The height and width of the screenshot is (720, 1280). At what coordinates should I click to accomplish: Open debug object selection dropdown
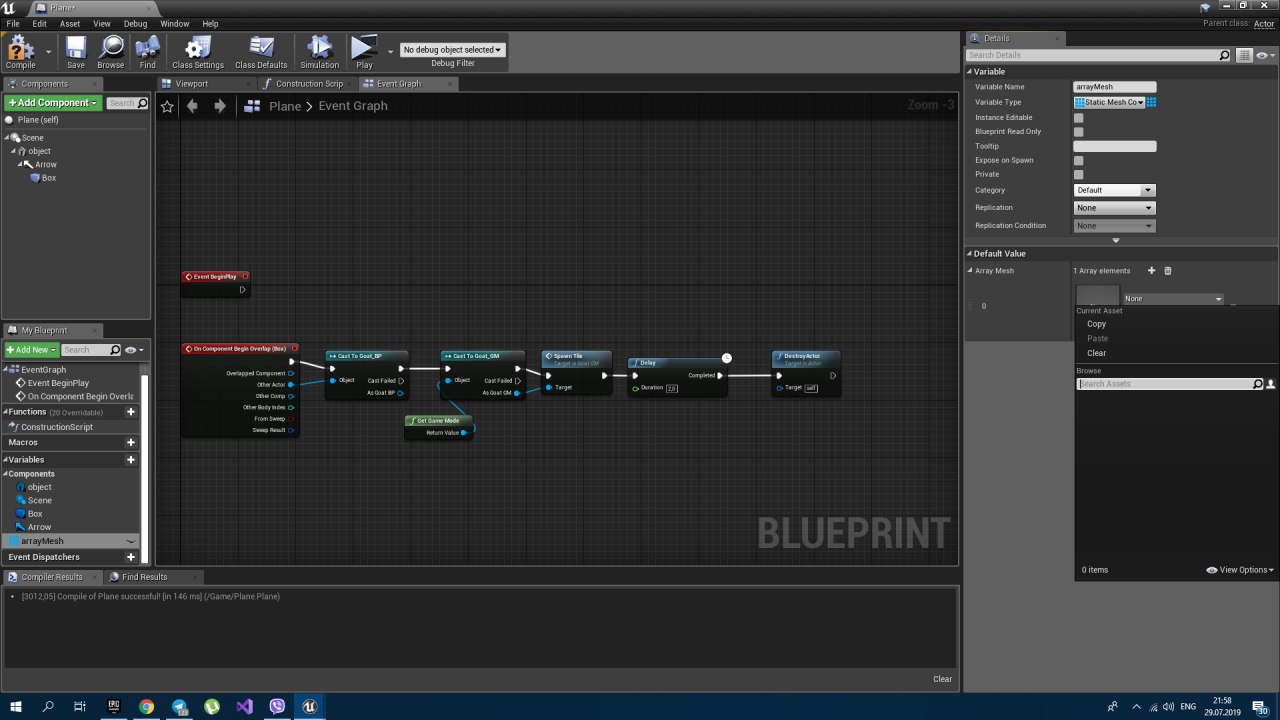tap(453, 50)
